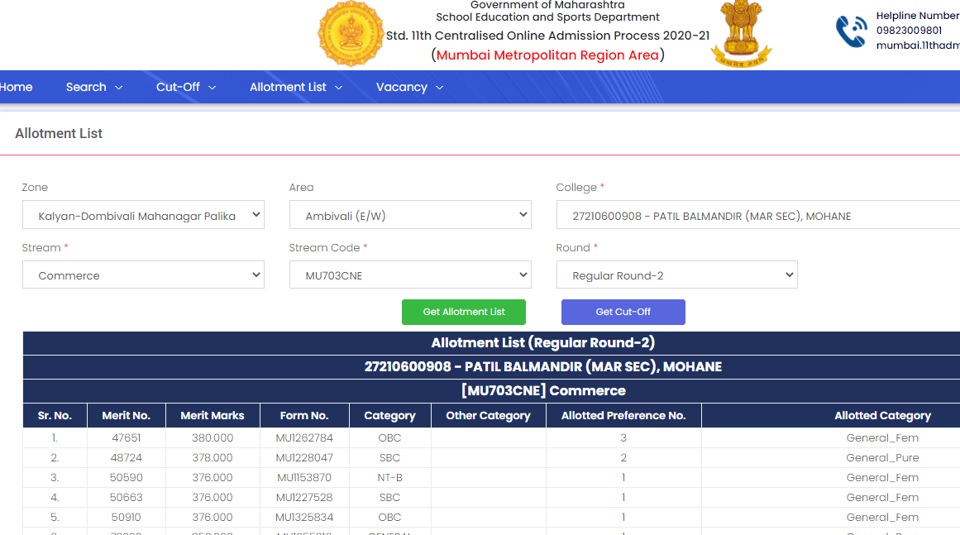Click the Indian national emblem icon
The height and width of the screenshot is (535, 960).
(742, 33)
